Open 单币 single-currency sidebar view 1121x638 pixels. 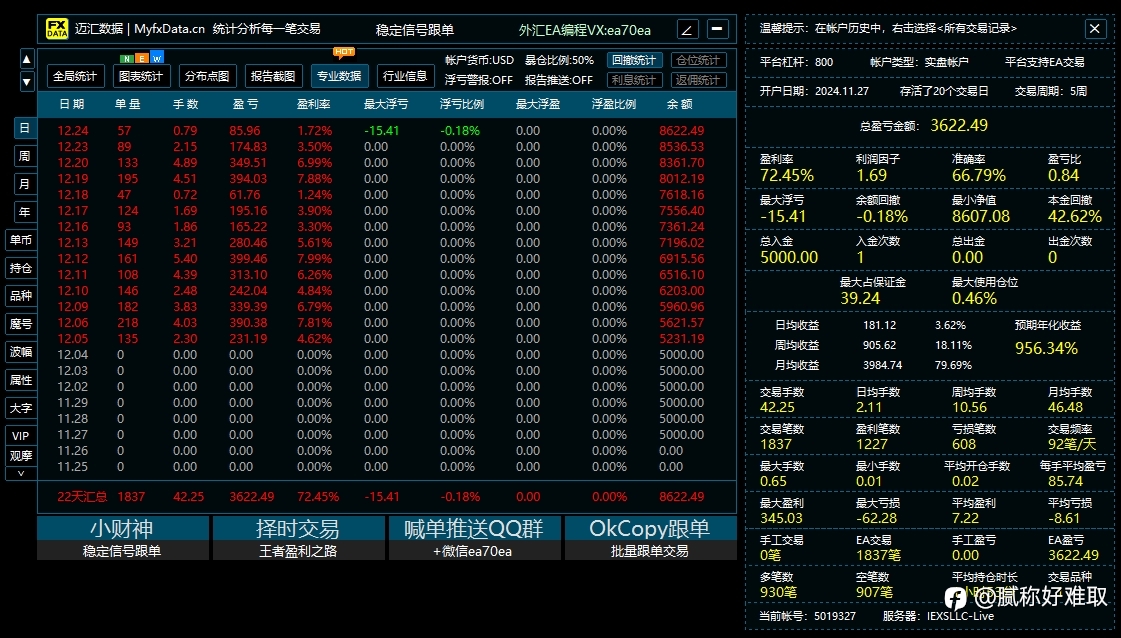21,240
